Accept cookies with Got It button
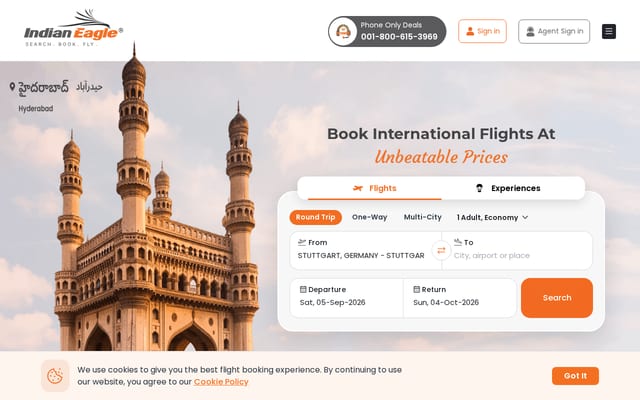Image resolution: width=640 pixels, height=400 pixels. coord(575,376)
